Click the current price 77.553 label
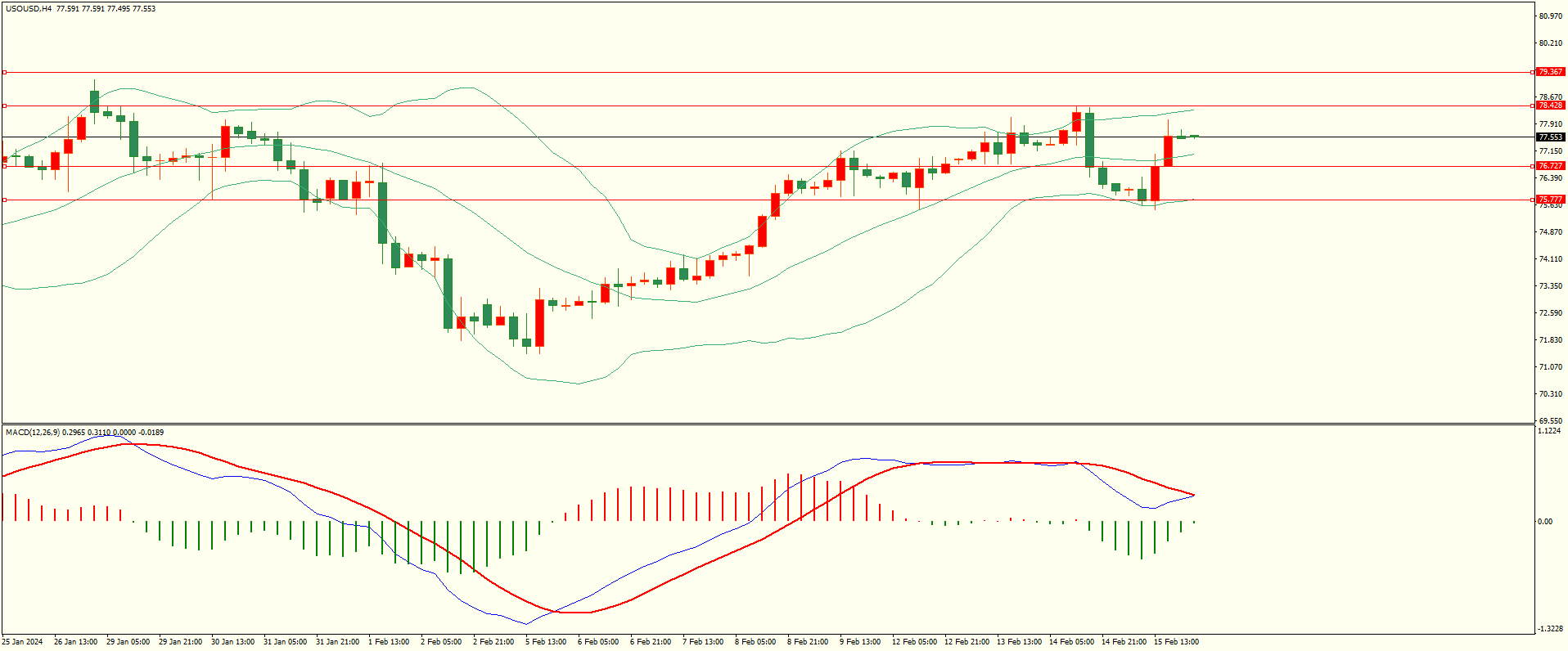This screenshot has width=1568, height=651. pyautogui.click(x=1550, y=137)
